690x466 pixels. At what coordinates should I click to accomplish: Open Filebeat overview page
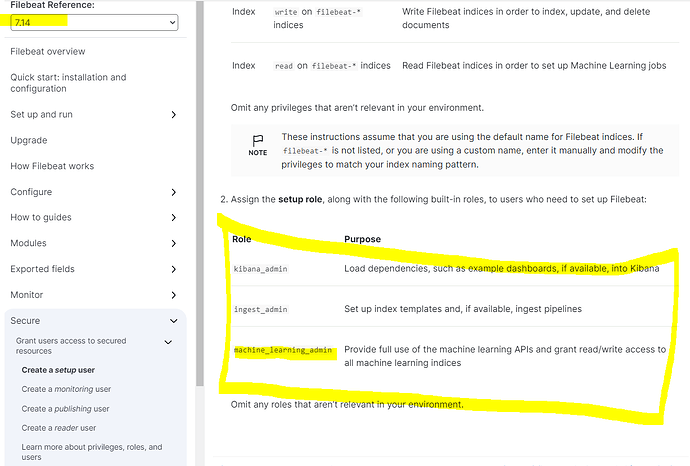click(48, 51)
